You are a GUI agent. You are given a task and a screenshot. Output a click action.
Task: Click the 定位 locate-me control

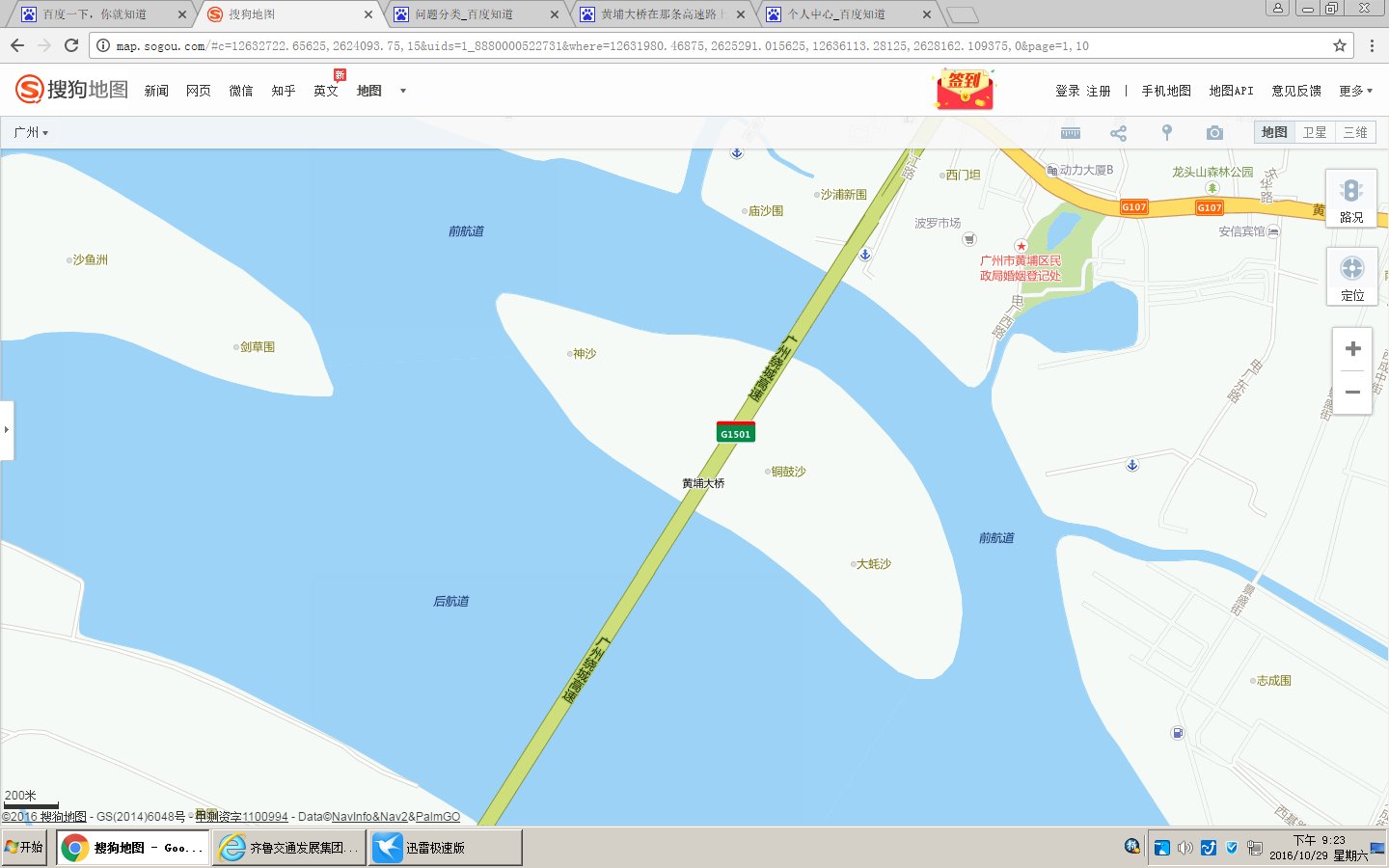click(1351, 277)
